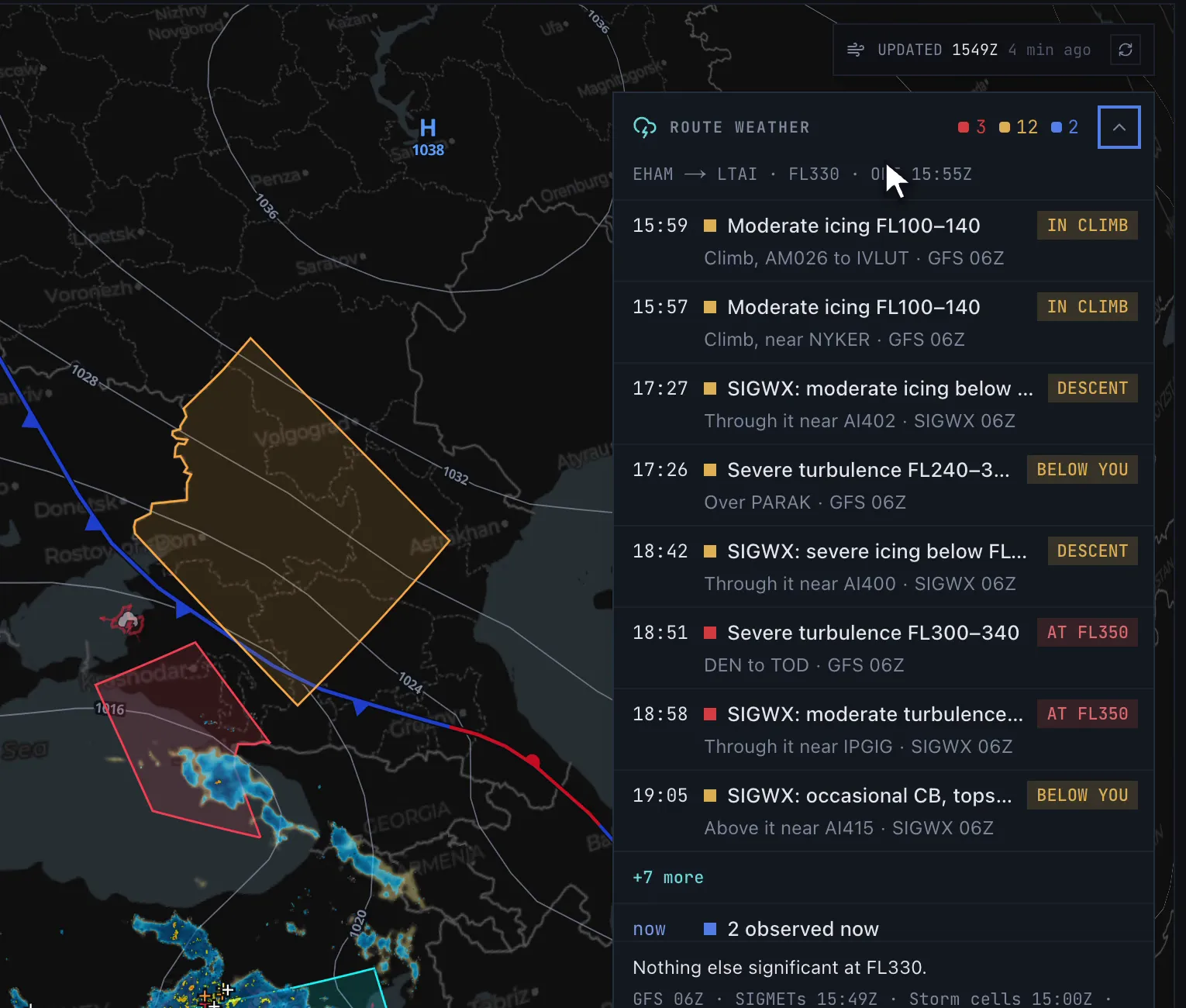
Task: Select the orange advisory polygon over Volgograd
Action: (x=291, y=521)
